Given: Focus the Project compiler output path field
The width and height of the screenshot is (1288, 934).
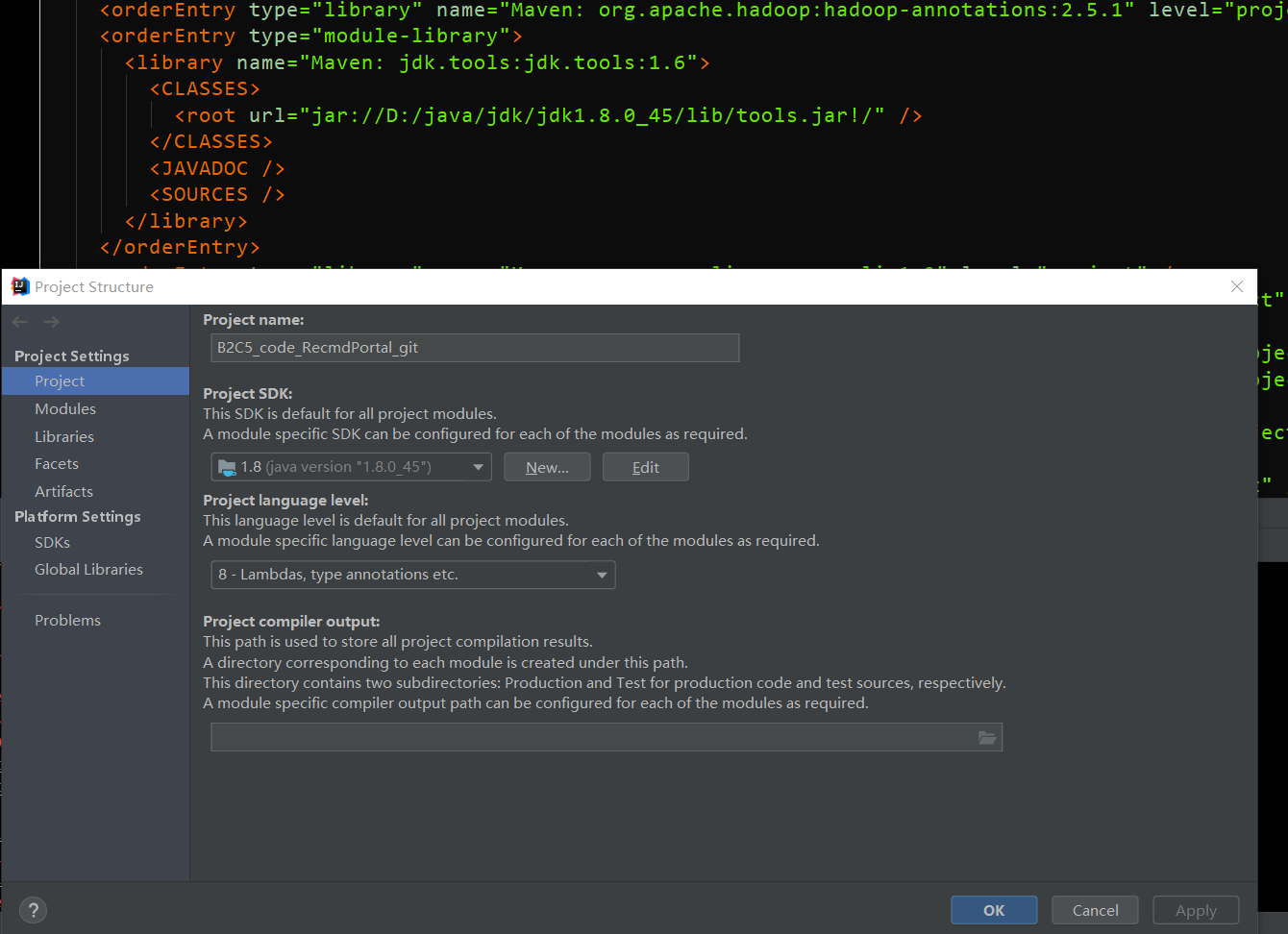Looking at the screenshot, I should [x=607, y=737].
